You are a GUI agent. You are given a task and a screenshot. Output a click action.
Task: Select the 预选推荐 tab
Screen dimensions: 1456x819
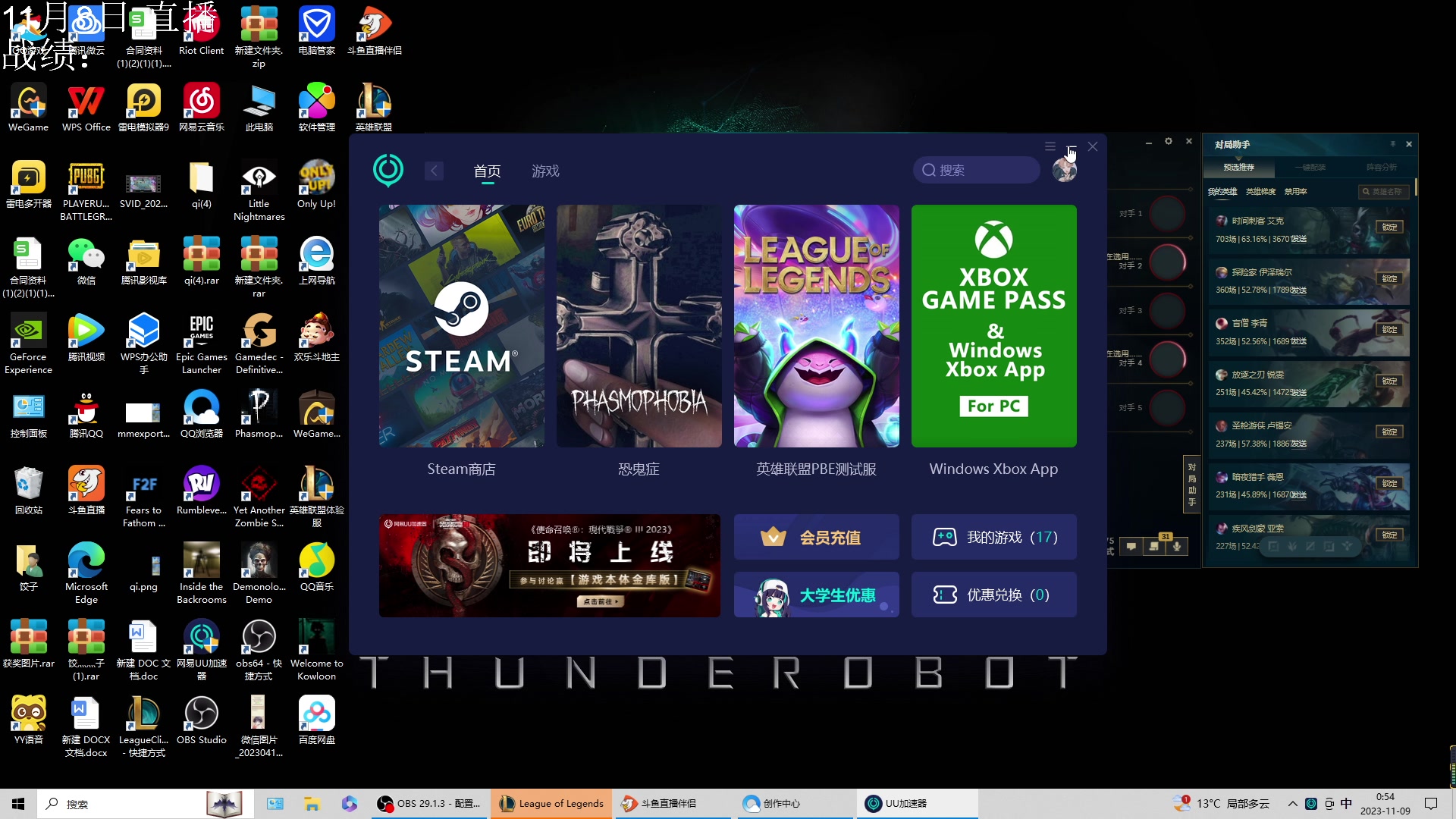[x=1238, y=167]
